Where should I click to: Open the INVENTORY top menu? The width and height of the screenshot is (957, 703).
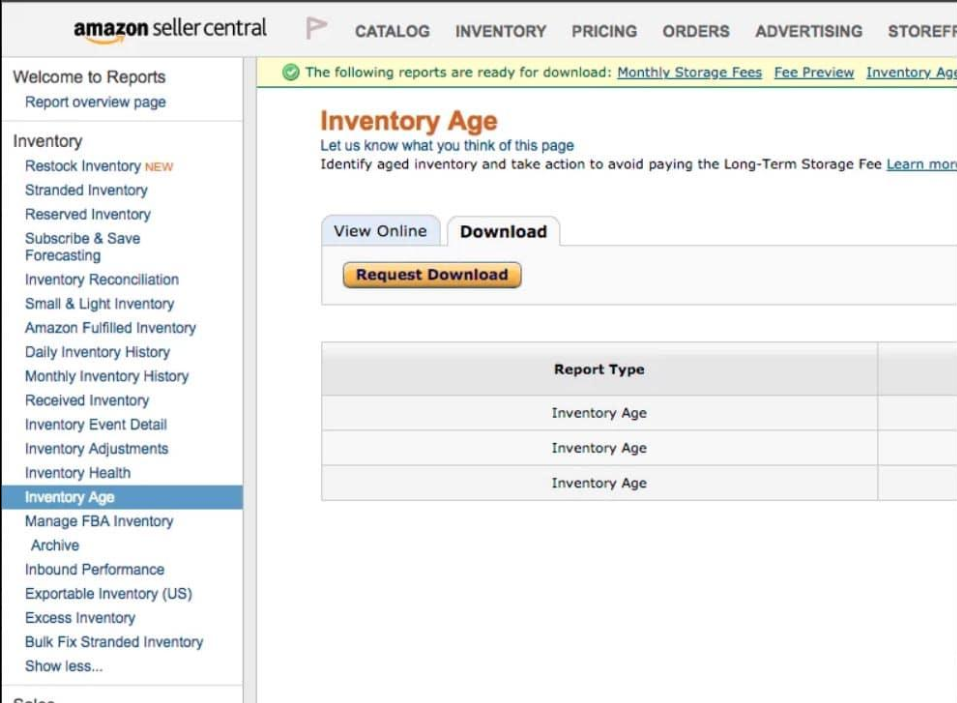[500, 31]
